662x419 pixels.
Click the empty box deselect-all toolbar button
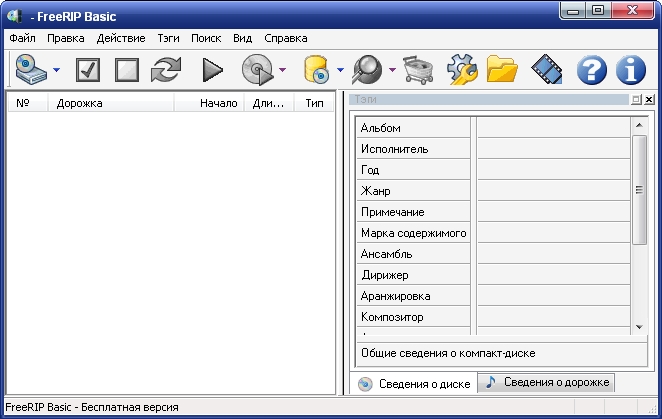pyautogui.click(x=126, y=70)
